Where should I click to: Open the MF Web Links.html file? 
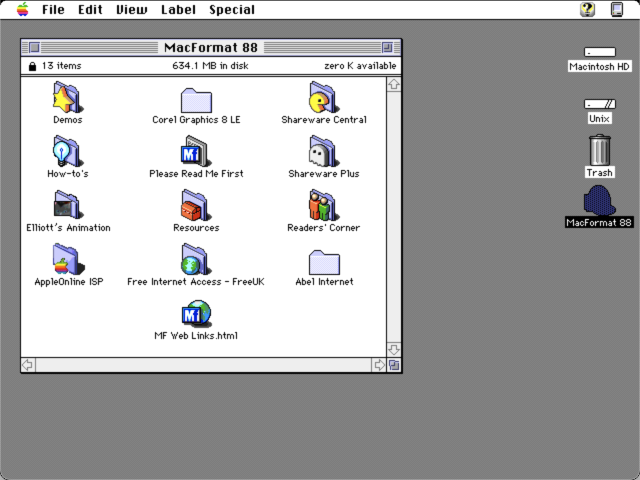(x=196, y=313)
